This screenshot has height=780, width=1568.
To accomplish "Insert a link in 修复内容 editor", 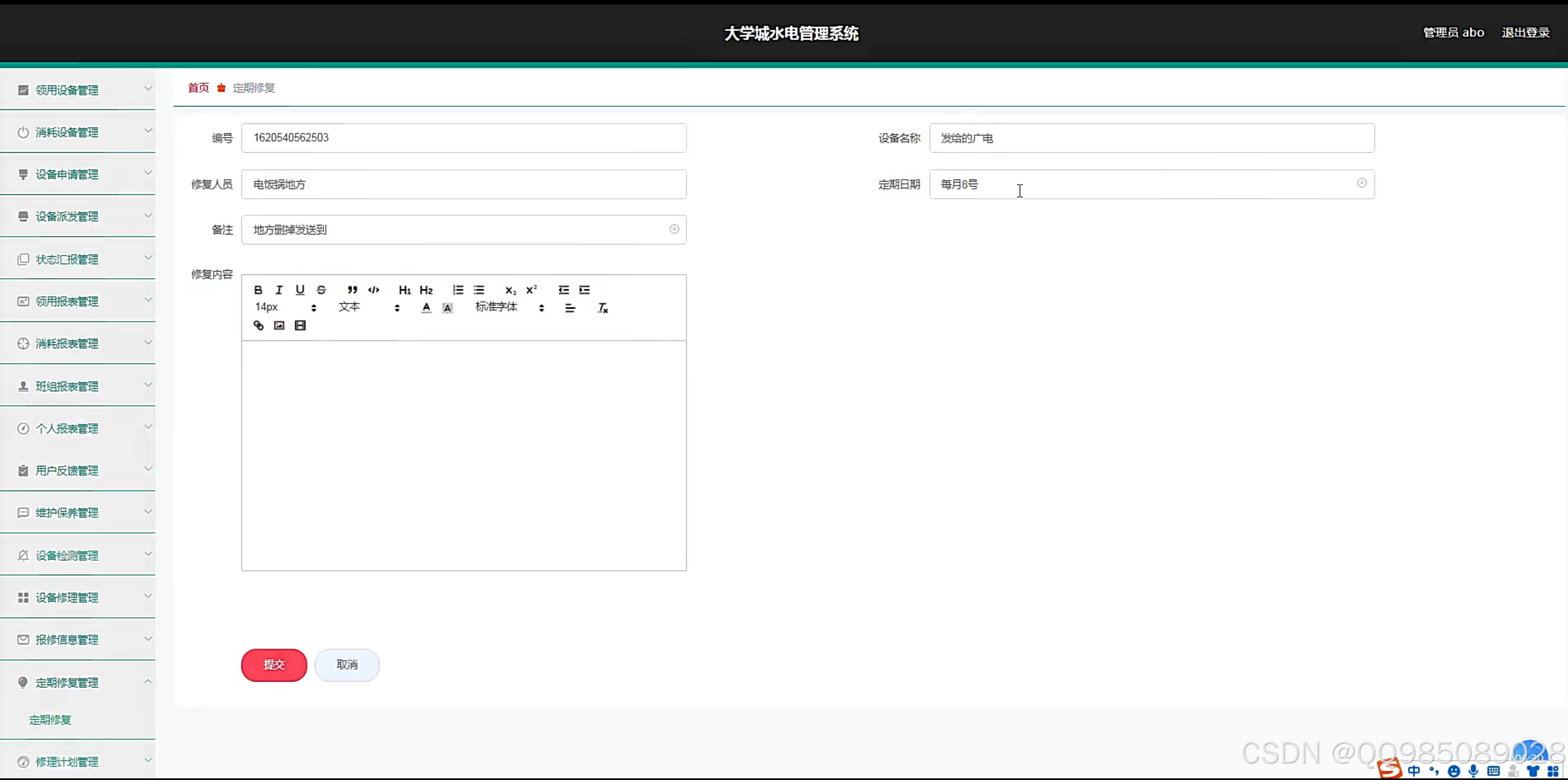I will (x=258, y=326).
